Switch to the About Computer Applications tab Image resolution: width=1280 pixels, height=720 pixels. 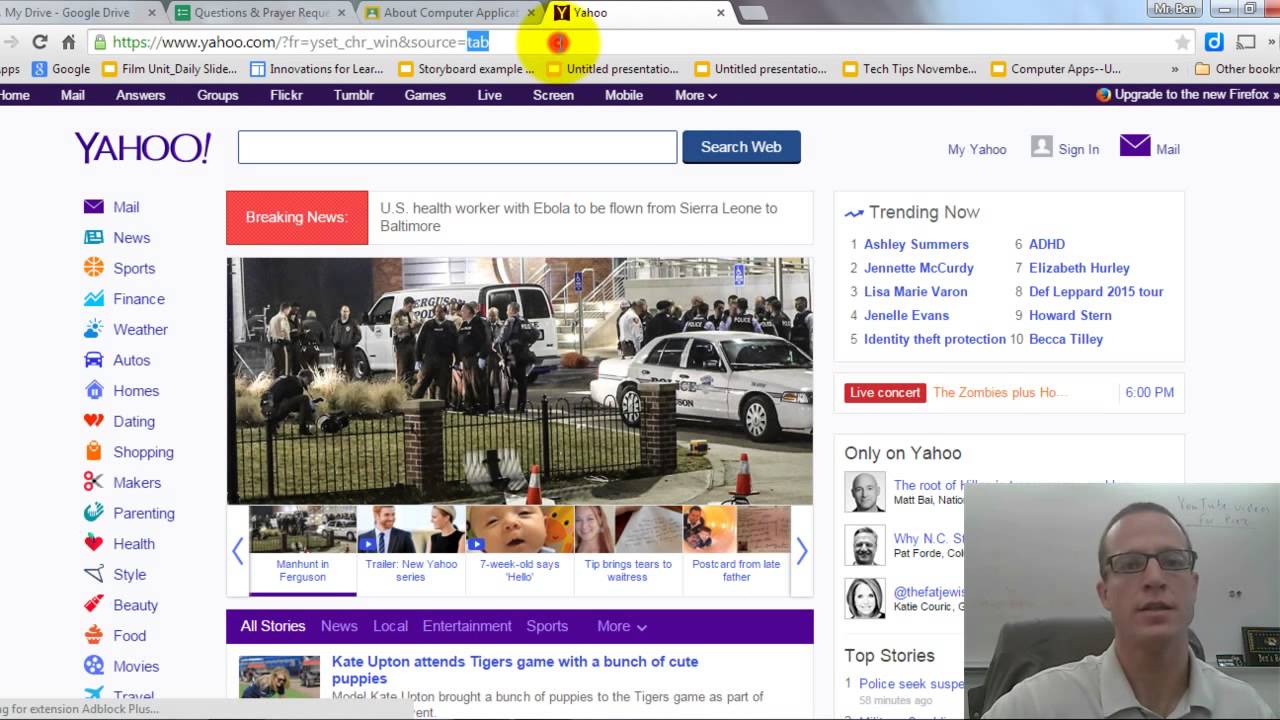[452, 13]
